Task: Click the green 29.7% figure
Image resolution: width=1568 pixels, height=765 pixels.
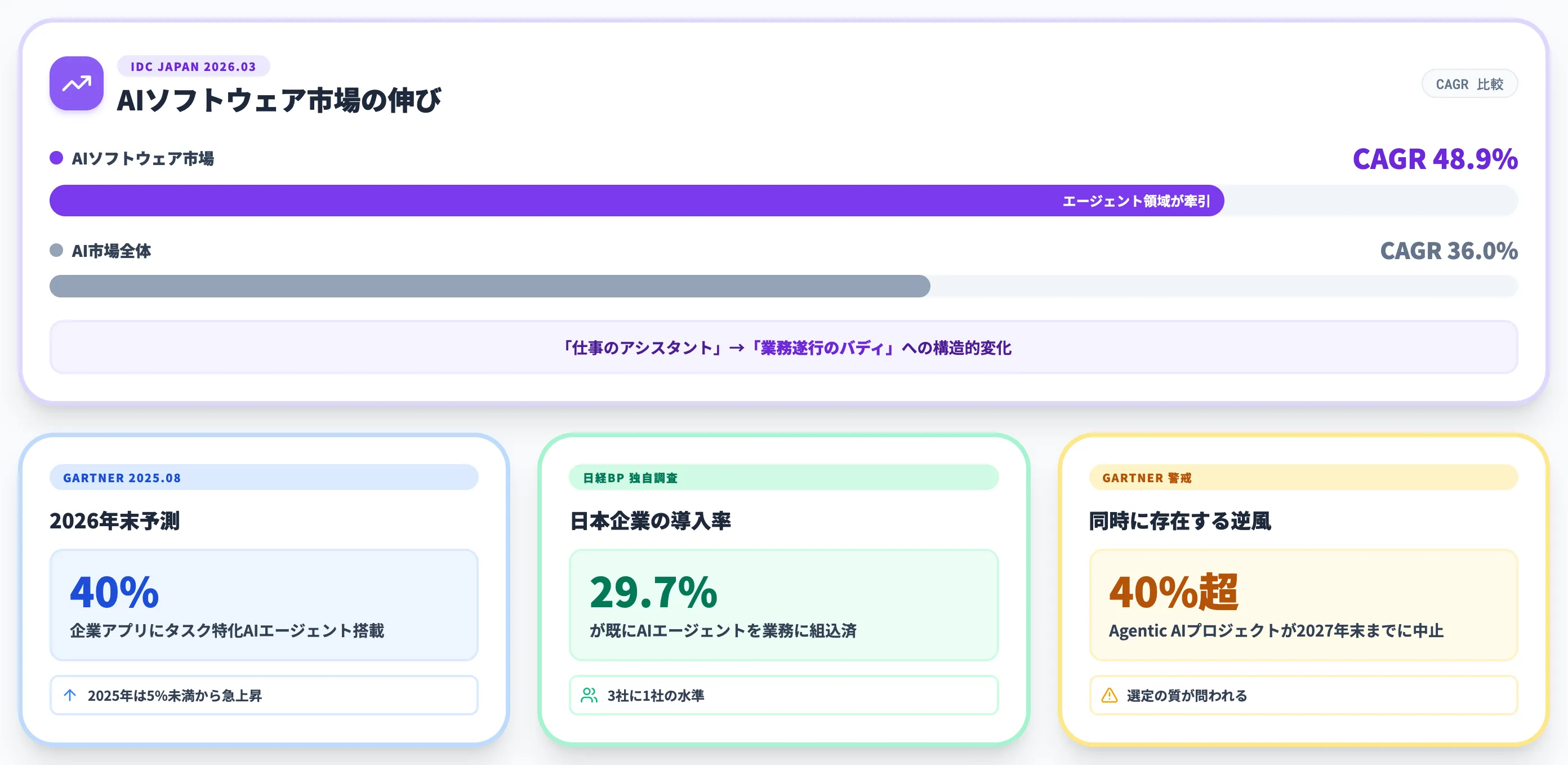Action: (653, 592)
